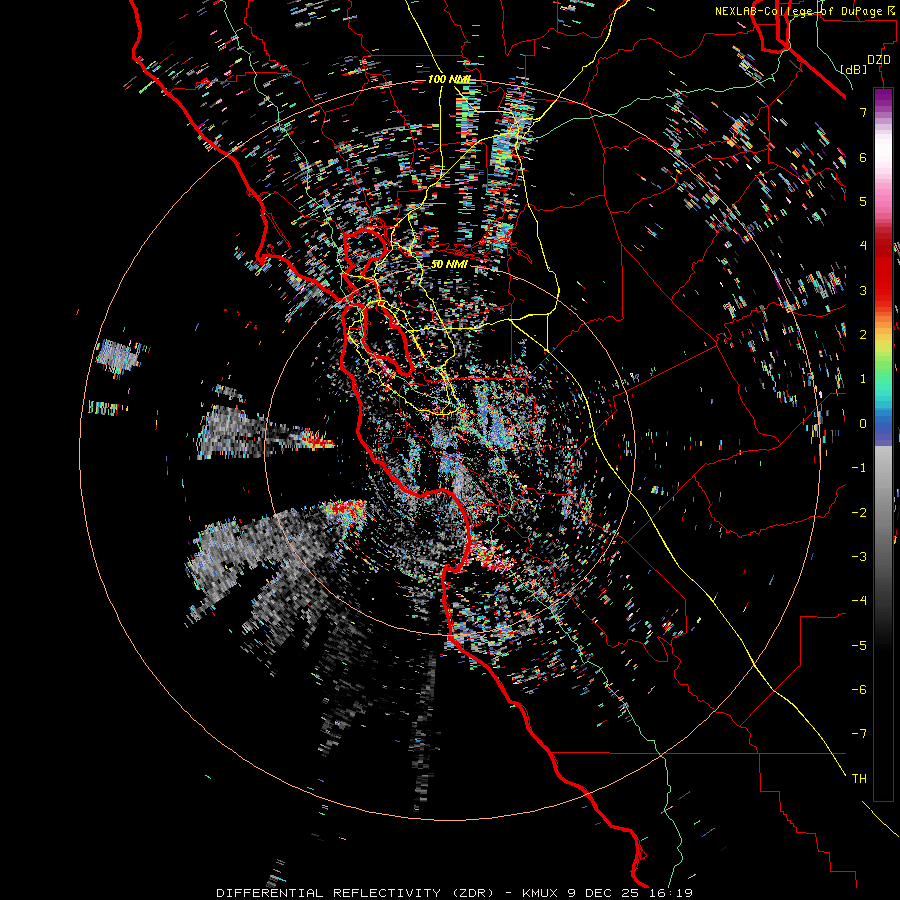
Task: Click the positive 2 dB scale label
Action: [863, 335]
